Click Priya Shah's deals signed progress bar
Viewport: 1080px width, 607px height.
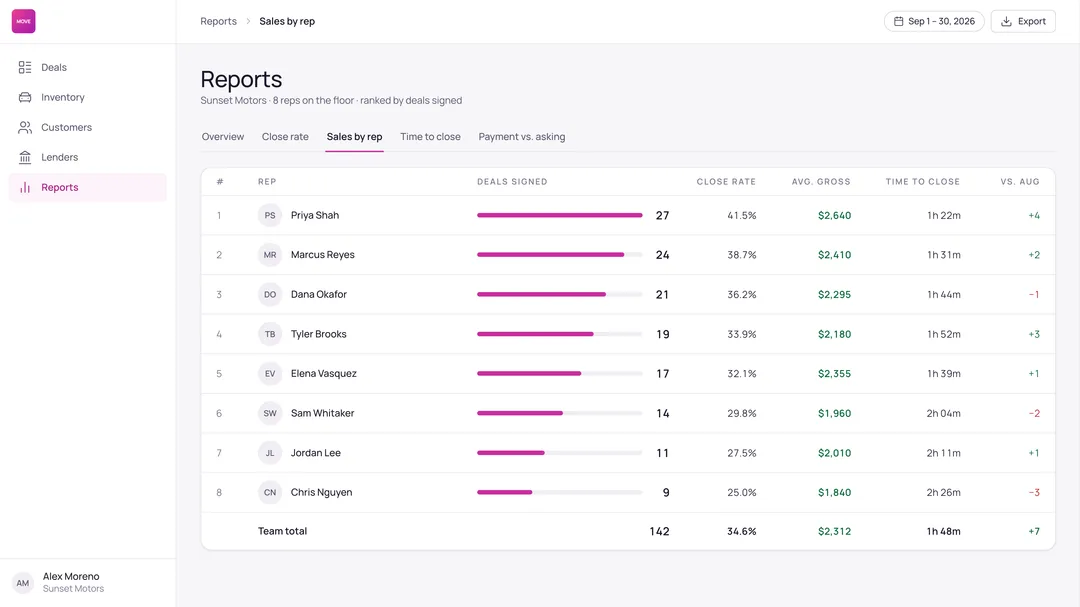pos(559,216)
